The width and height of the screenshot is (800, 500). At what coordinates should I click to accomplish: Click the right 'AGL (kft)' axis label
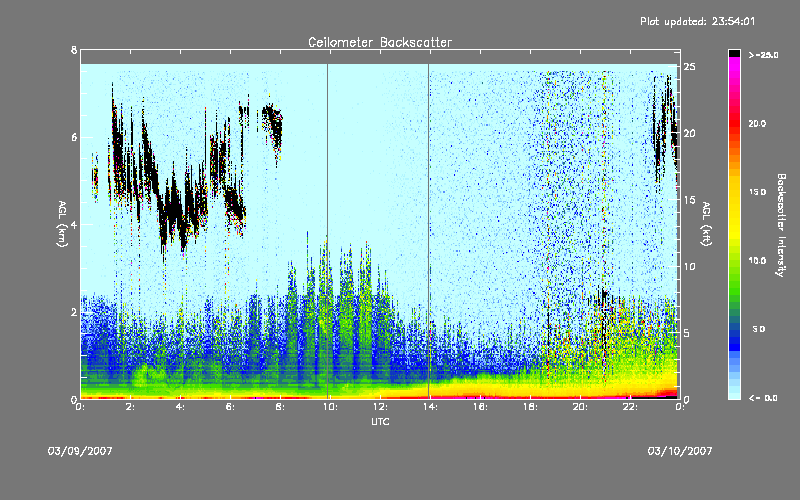pos(706,224)
